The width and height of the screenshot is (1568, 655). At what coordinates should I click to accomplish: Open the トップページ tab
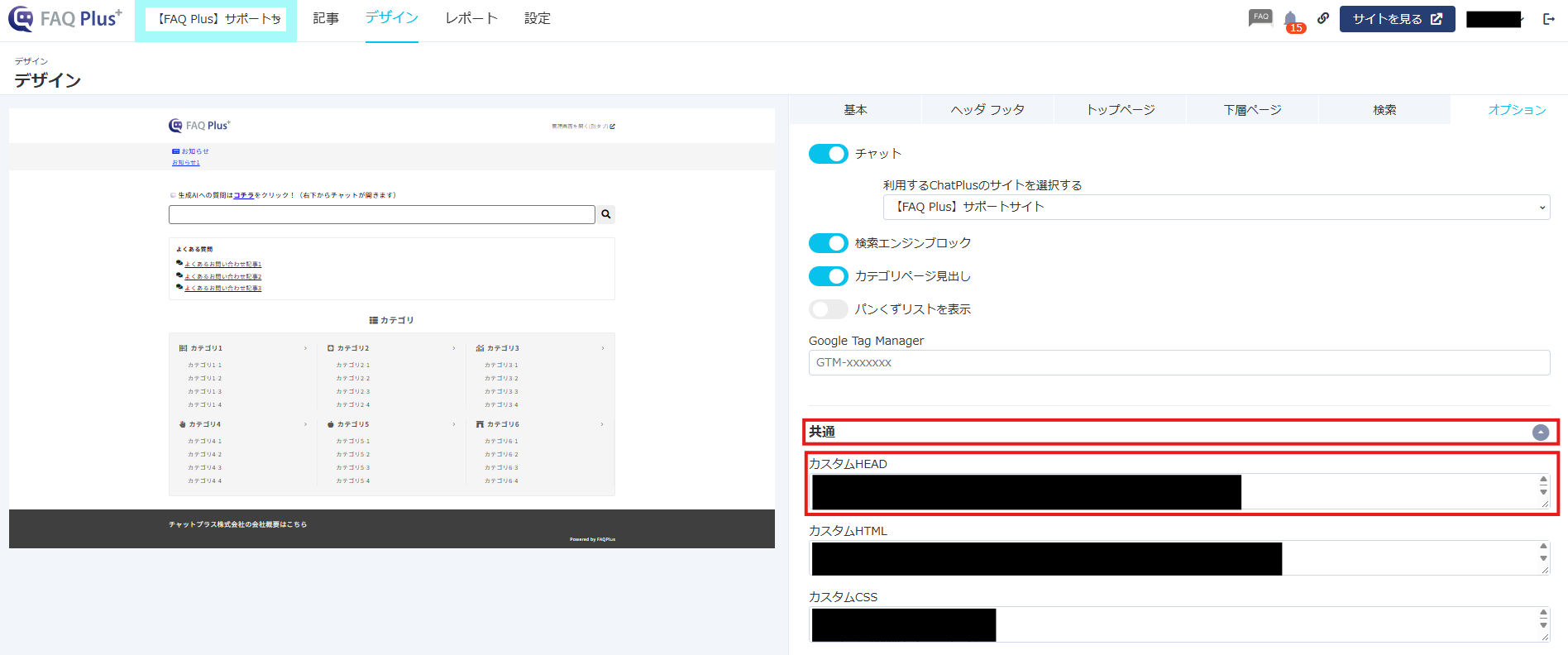click(x=1120, y=110)
